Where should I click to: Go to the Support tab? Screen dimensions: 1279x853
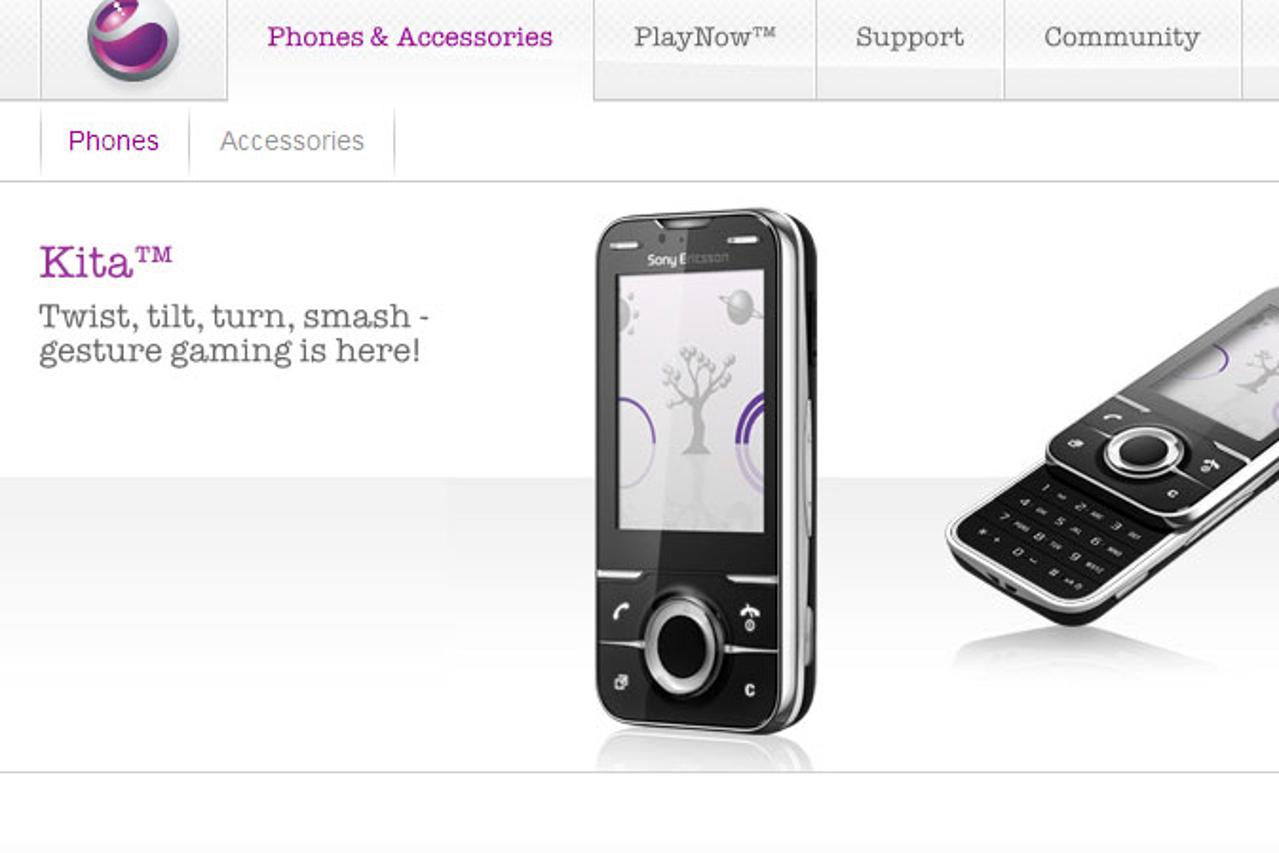(910, 38)
